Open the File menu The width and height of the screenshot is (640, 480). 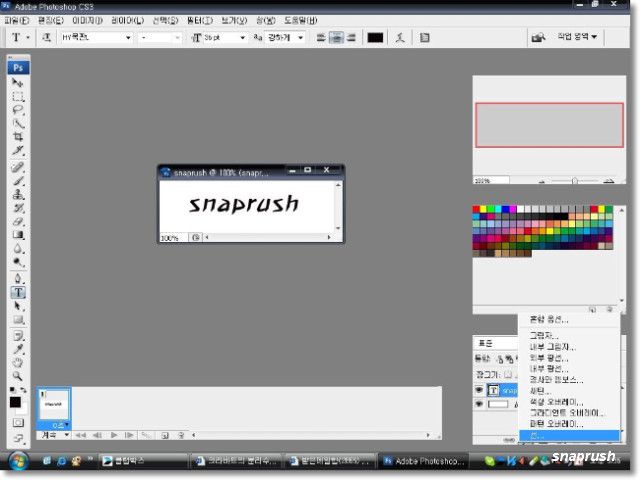pos(16,20)
